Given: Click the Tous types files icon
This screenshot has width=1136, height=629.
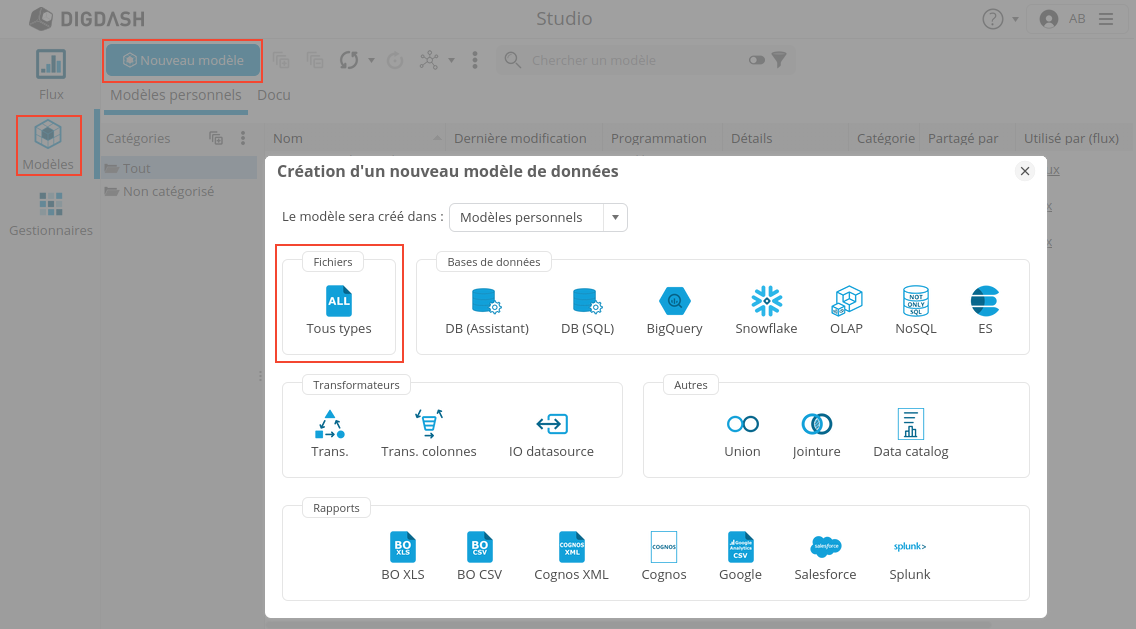Looking at the screenshot, I should click(x=339, y=302).
